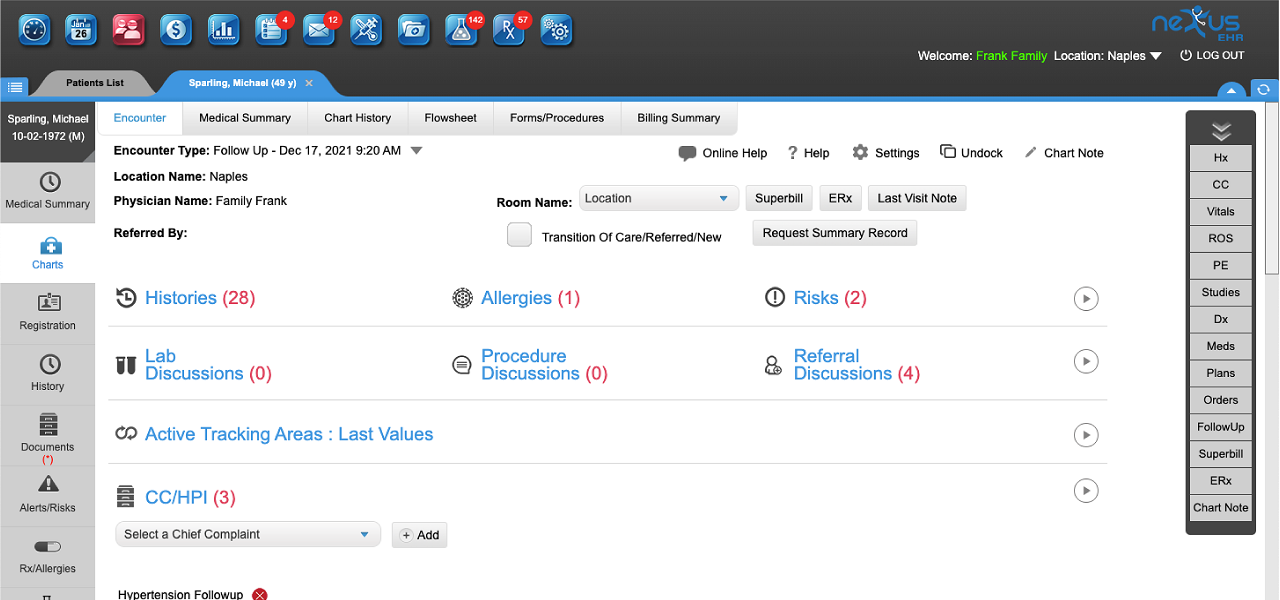Switch to the Flowsheet tab
Viewport: 1280px width, 600px height.
[450, 117]
